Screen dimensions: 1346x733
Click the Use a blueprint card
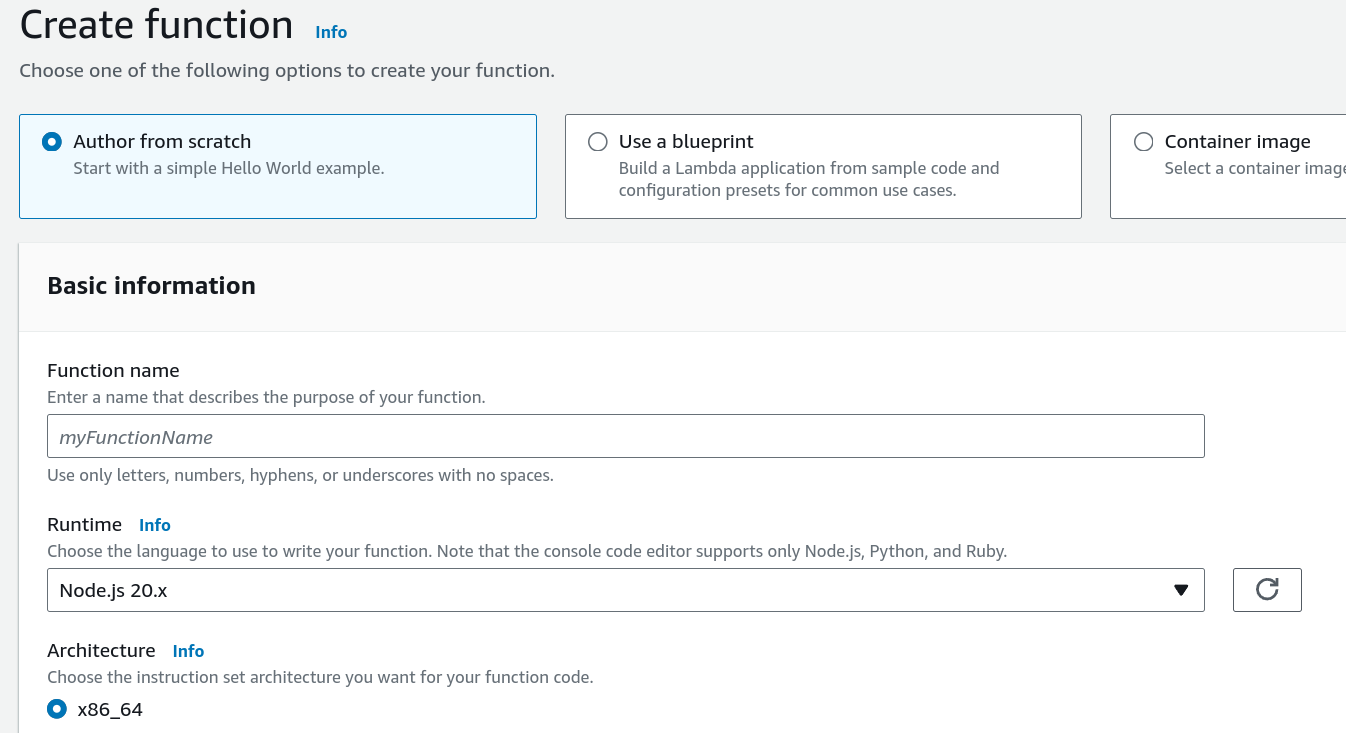coord(823,166)
